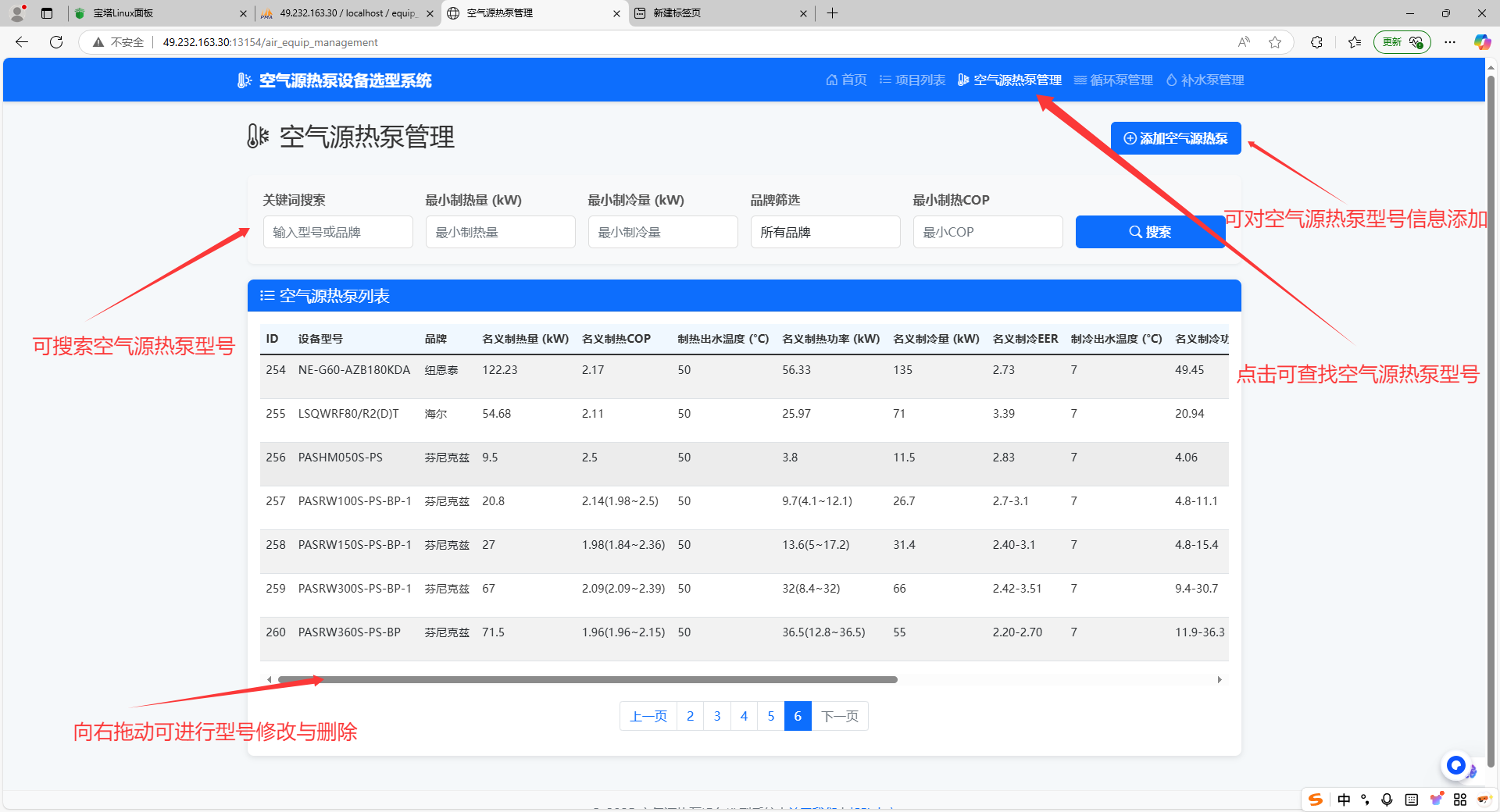Click the not secure warning indicator
The height and width of the screenshot is (812, 1500).
point(118,42)
